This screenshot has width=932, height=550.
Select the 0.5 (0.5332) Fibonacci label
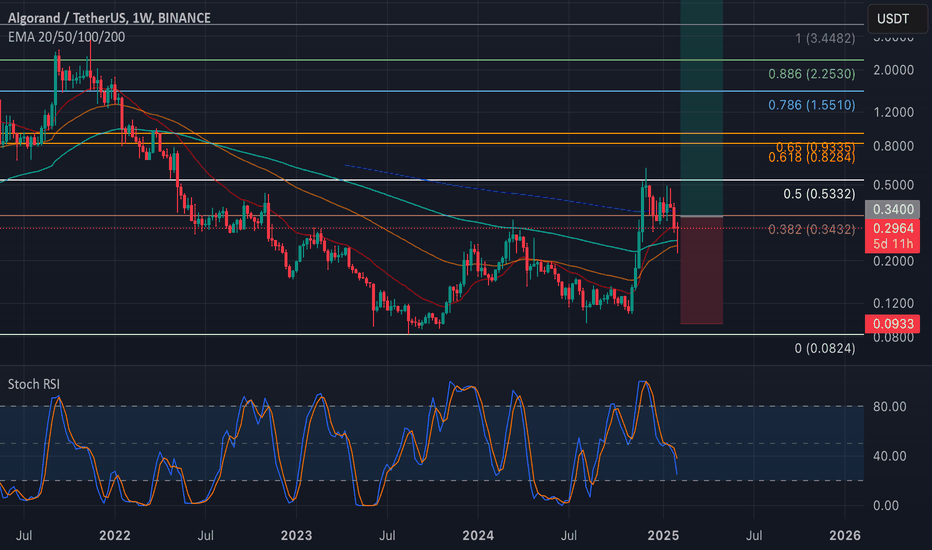[819, 194]
